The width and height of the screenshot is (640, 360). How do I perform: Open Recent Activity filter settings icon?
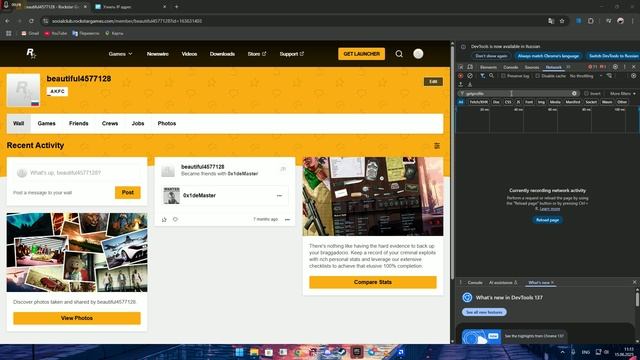[x=437, y=146]
